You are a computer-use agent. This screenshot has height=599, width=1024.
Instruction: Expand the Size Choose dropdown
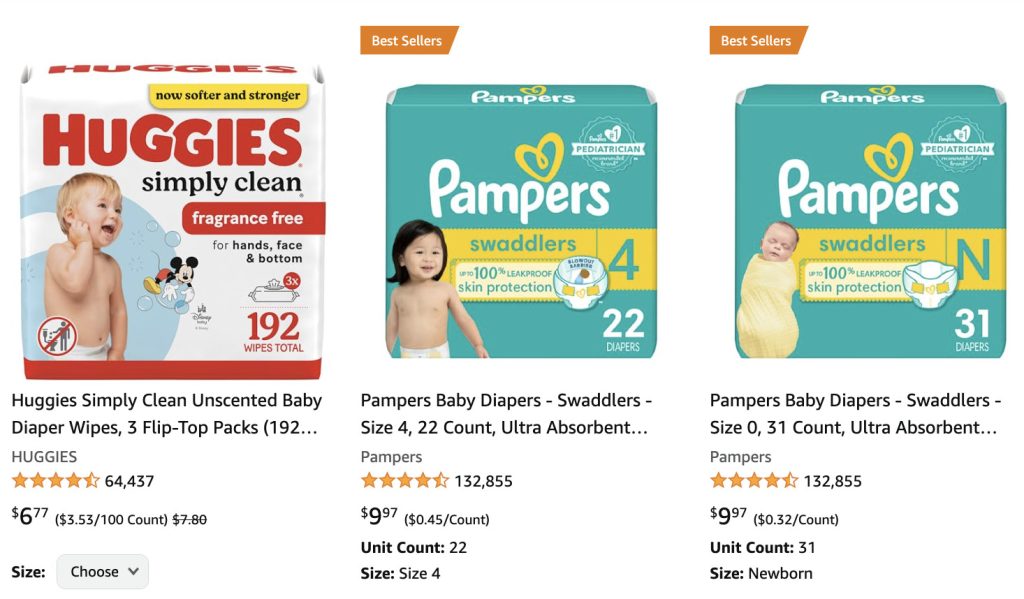[x=102, y=572]
